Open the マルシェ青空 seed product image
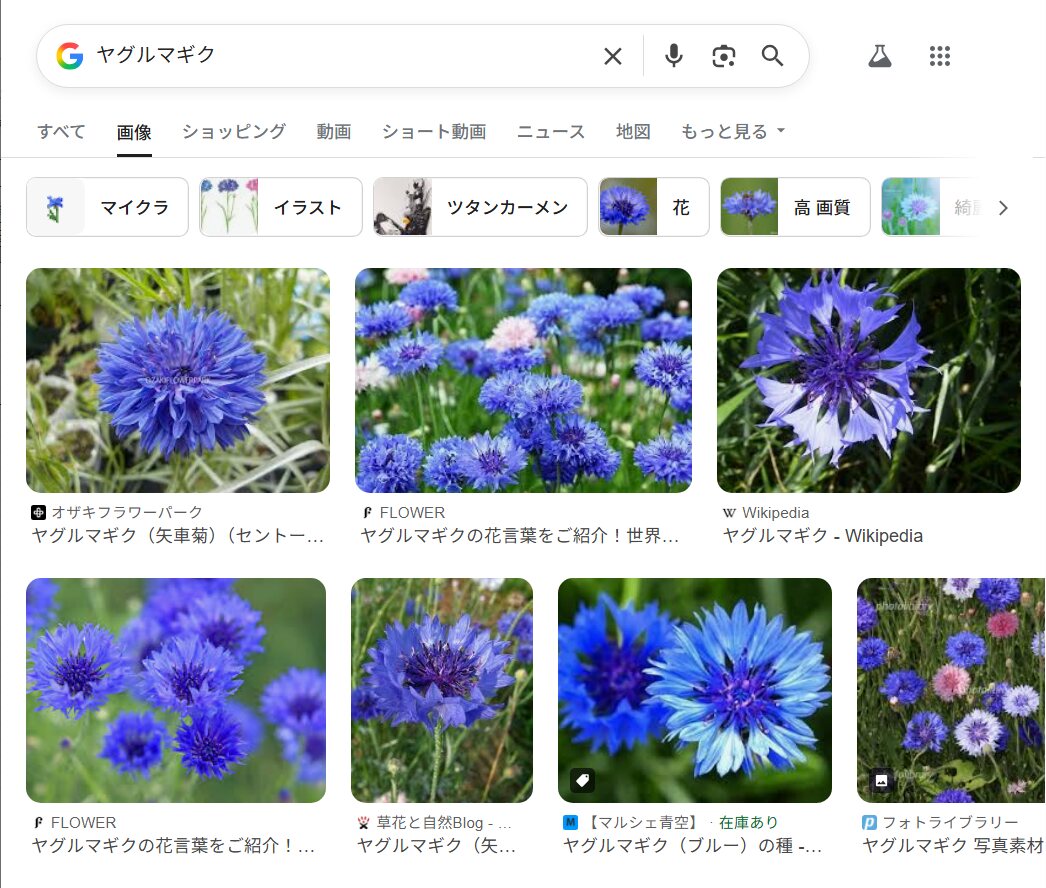Image resolution: width=1046 pixels, height=888 pixels. 694,690
